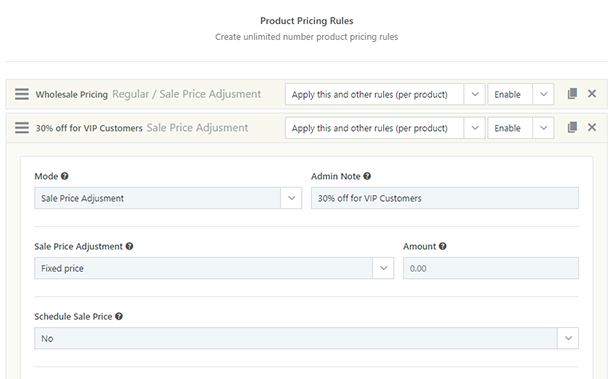Click the Amount field showing 0.00
This screenshot has width=616, height=379.
pyautogui.click(x=491, y=268)
